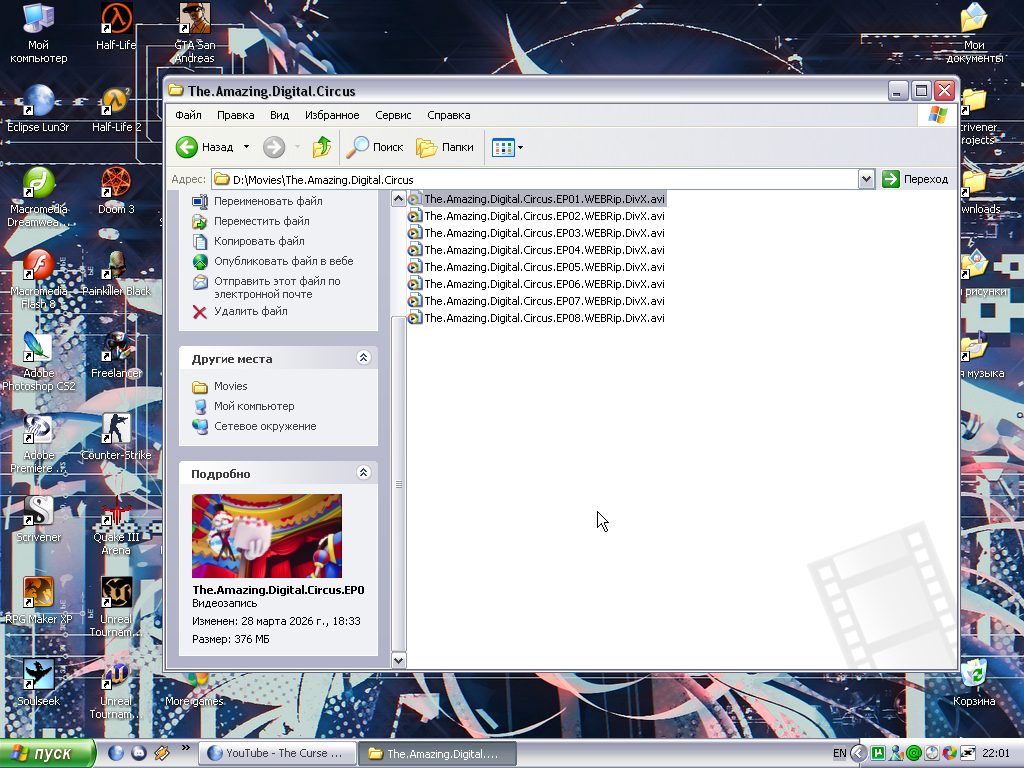Select Doom 3 desktop icon
The width and height of the screenshot is (1024, 768).
(x=116, y=191)
